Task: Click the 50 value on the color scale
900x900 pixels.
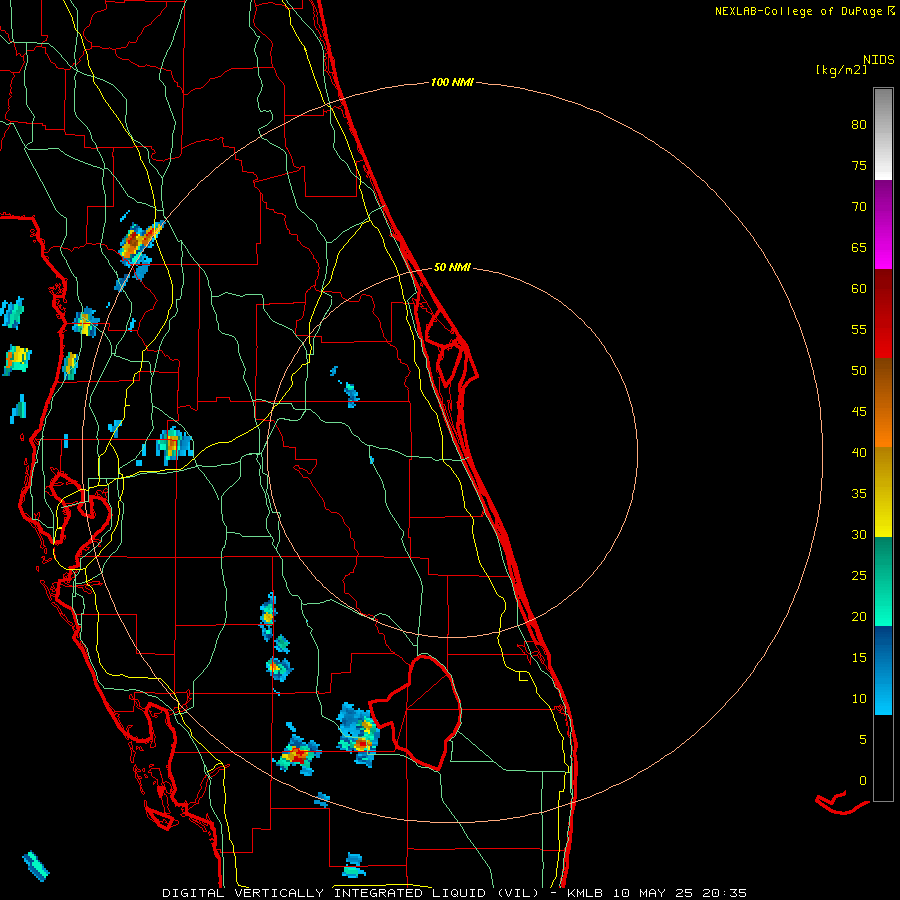Action: tap(859, 370)
